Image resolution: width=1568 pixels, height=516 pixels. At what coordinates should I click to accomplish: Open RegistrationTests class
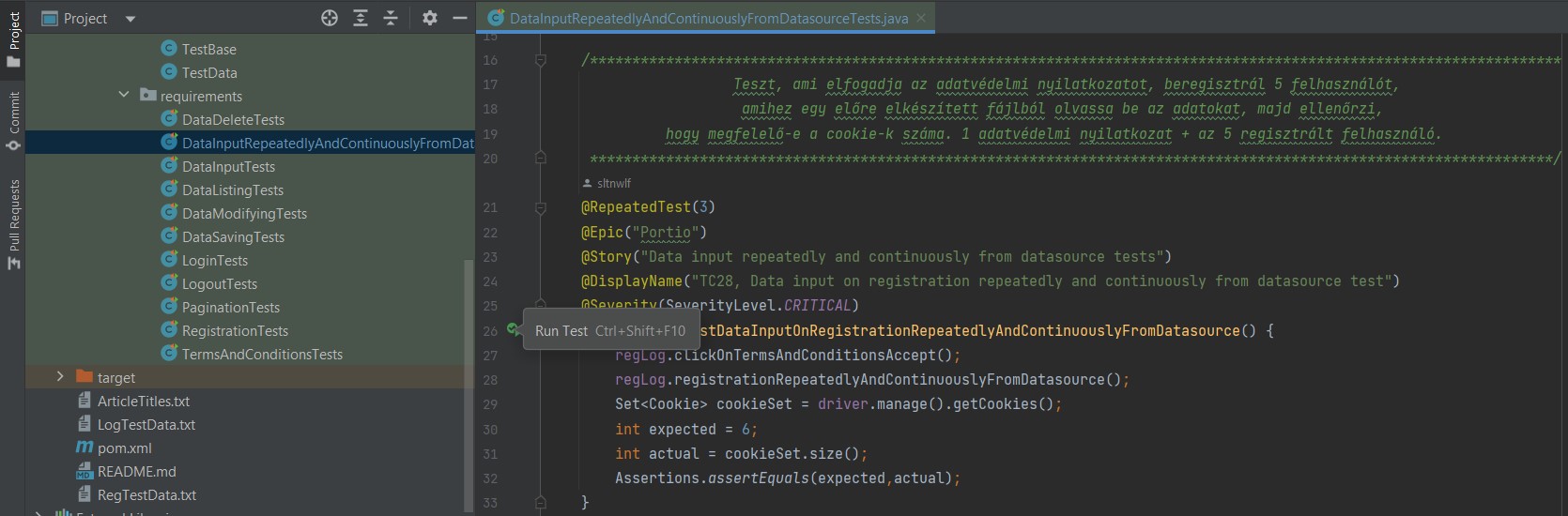coord(235,330)
